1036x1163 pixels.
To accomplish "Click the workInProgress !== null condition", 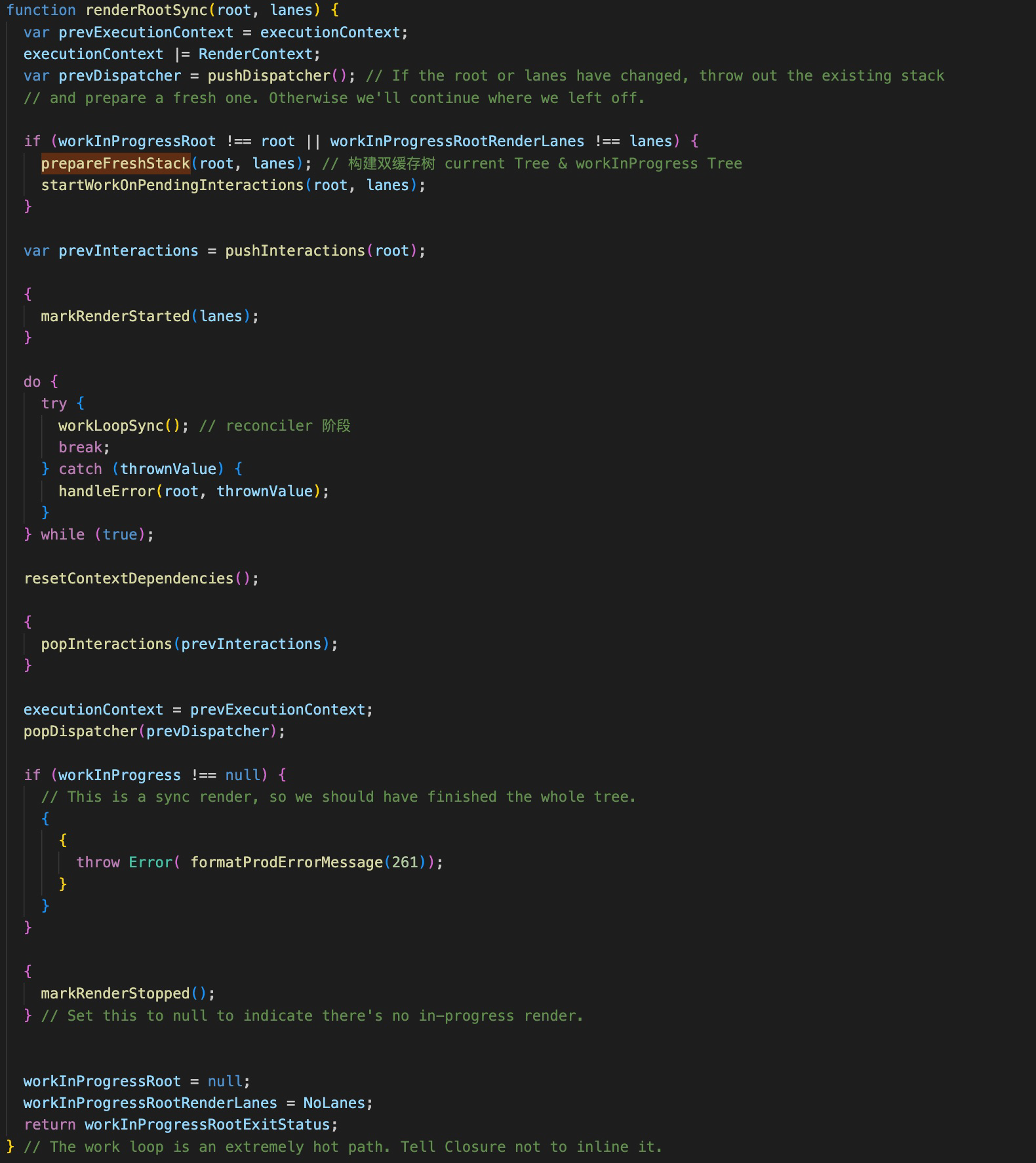I will tap(159, 775).
